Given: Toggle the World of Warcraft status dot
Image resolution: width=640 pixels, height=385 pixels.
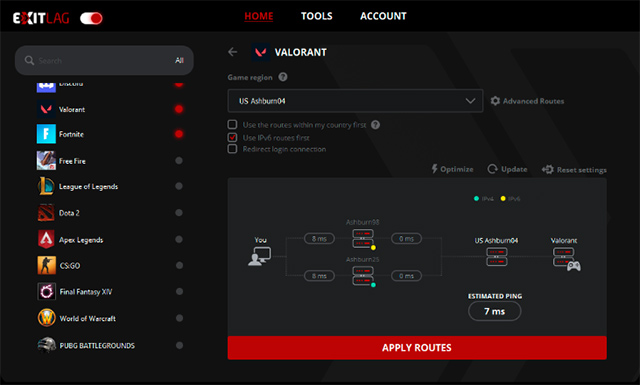Looking at the screenshot, I should [x=179, y=318].
